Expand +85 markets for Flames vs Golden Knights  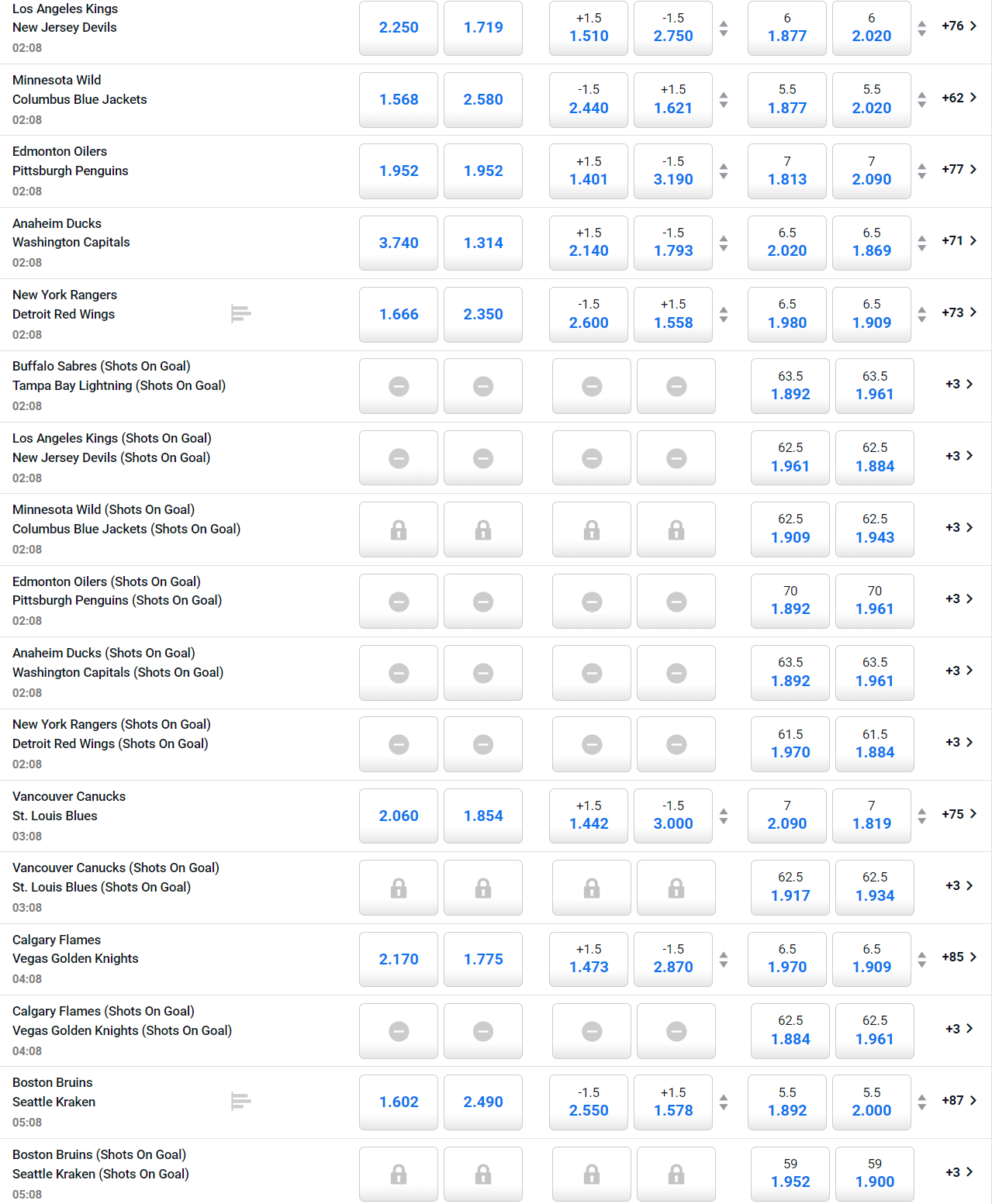[x=959, y=957]
